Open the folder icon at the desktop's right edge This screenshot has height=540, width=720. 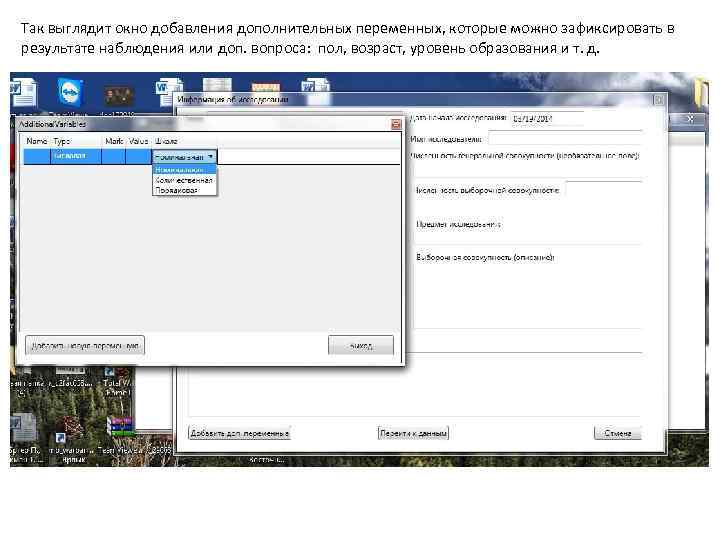[701, 94]
